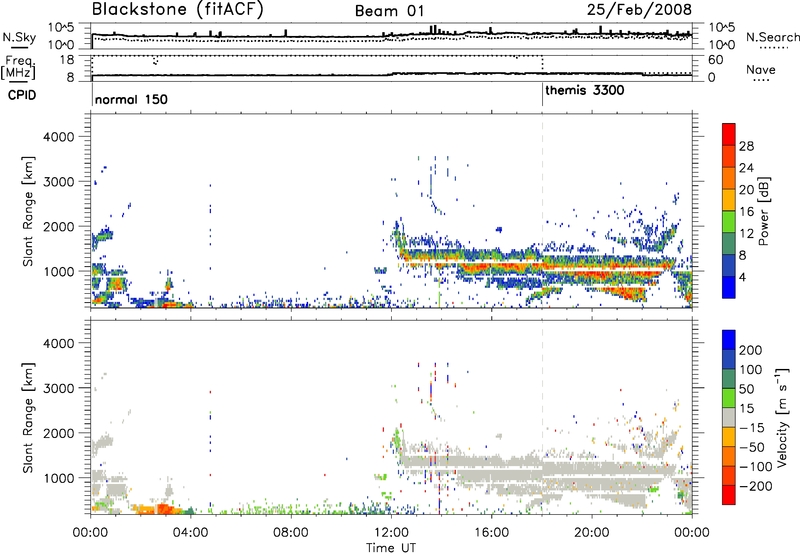Click the '4' power colorbar tick
Viewport: 800px width, 554px height.
click(742, 277)
